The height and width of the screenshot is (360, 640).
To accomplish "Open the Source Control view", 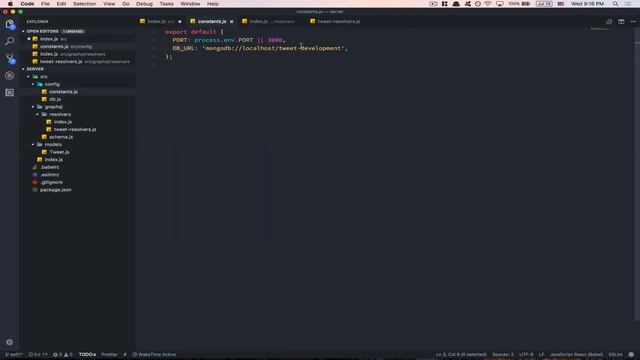I will 10,58.
